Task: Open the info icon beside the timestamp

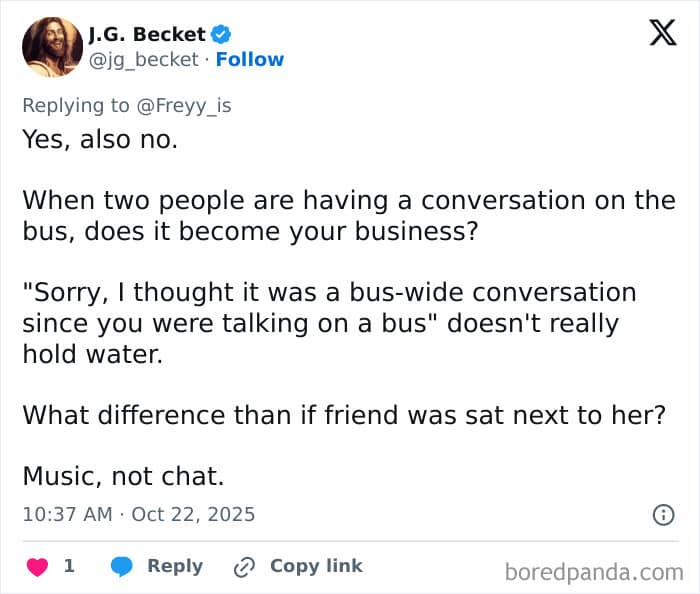Action: pos(662,515)
